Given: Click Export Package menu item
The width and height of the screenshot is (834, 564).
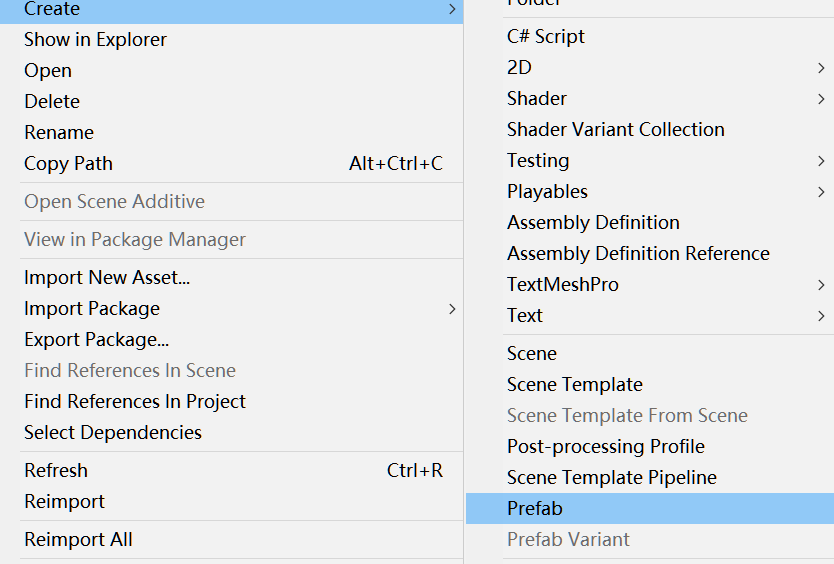Looking at the screenshot, I should pyautogui.click(x=97, y=339).
